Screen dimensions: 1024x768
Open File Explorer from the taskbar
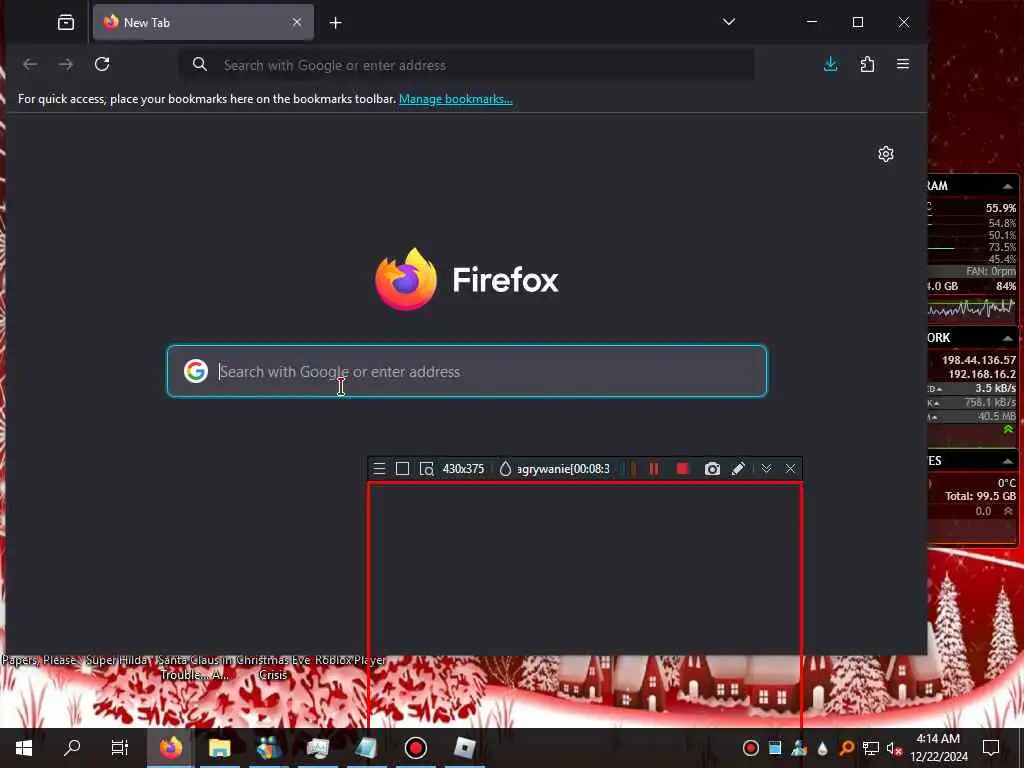click(x=219, y=748)
